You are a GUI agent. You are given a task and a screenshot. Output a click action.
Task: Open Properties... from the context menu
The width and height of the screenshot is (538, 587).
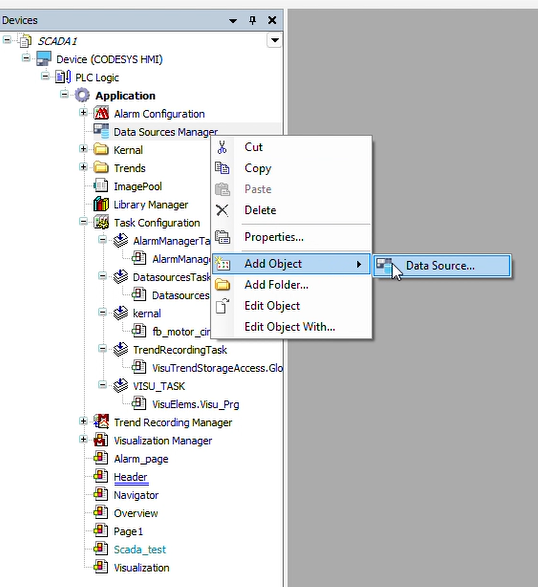click(292, 237)
